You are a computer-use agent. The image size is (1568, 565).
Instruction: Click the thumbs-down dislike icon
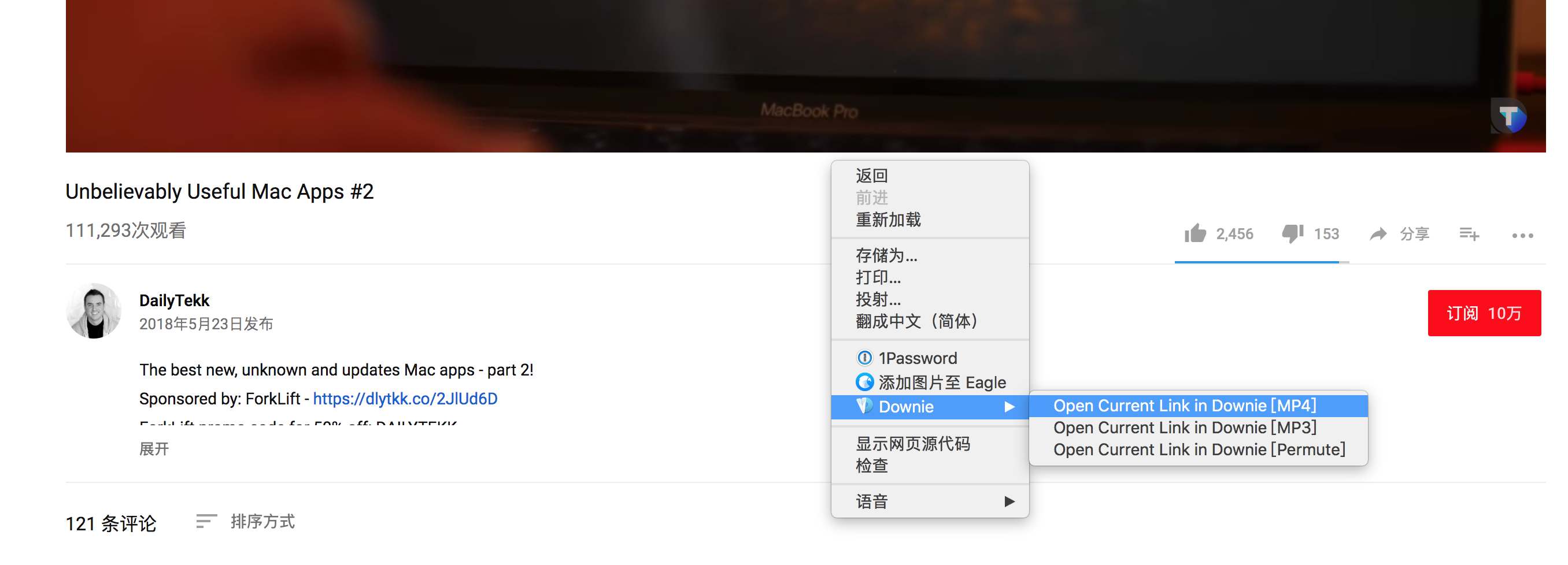(x=1292, y=234)
